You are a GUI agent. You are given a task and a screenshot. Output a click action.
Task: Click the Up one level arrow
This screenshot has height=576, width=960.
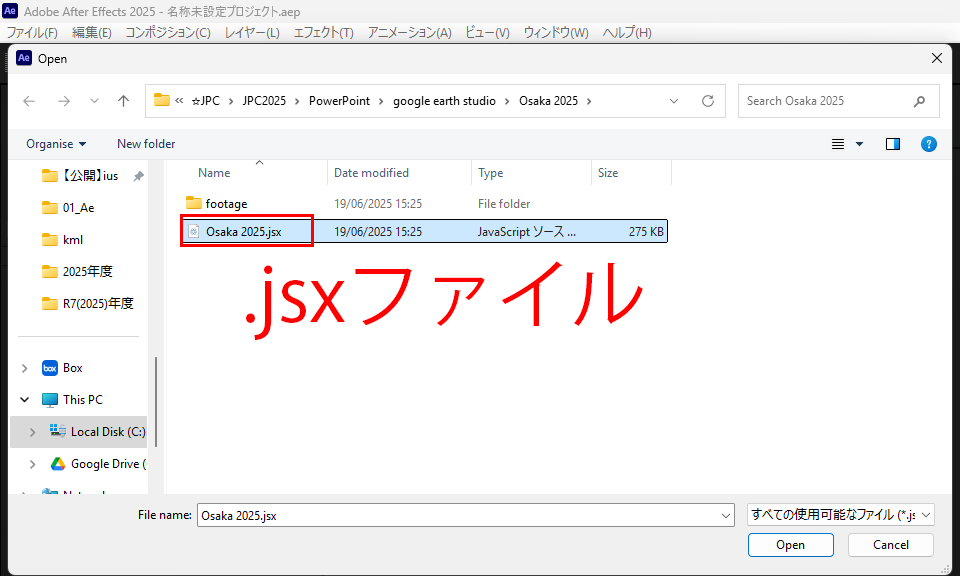coord(123,101)
